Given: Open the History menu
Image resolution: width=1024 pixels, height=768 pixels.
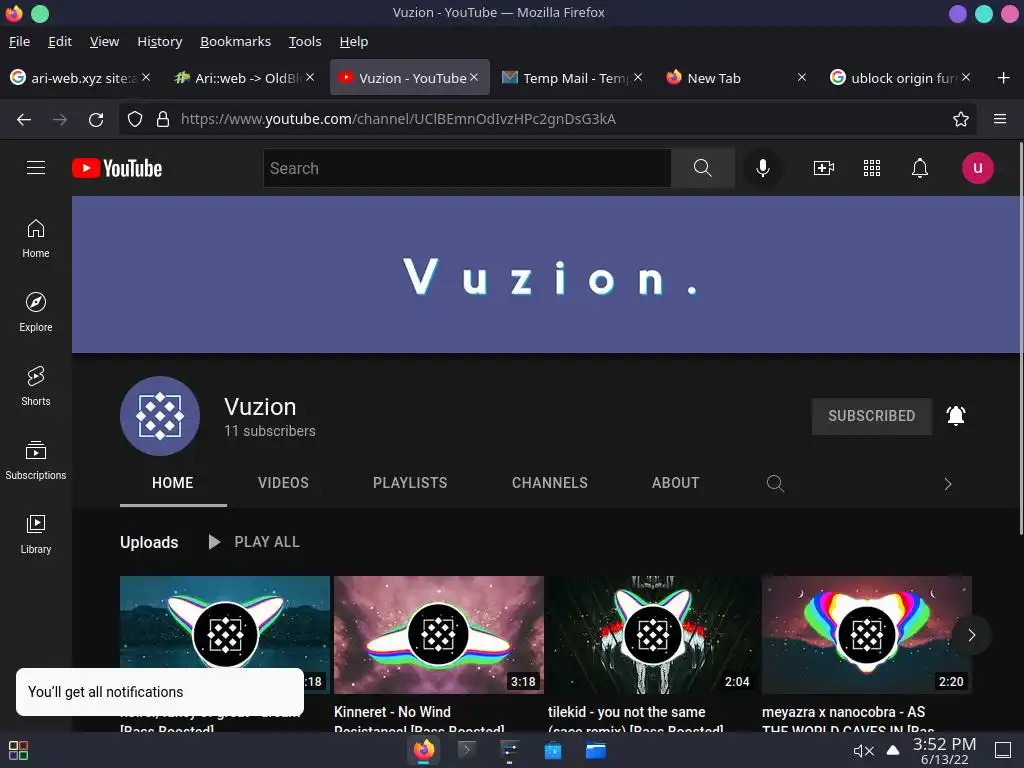Looking at the screenshot, I should (x=159, y=41).
